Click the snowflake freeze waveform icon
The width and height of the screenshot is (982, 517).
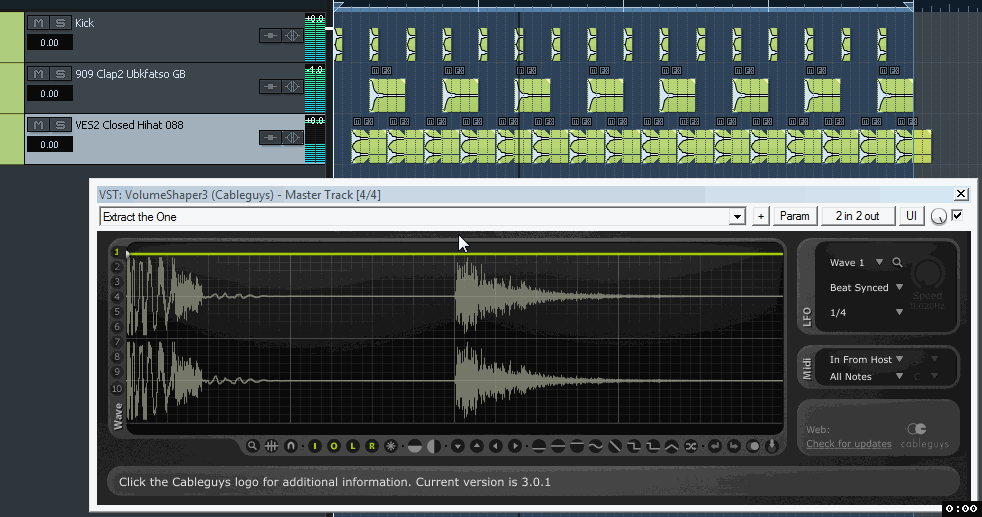(x=391, y=446)
